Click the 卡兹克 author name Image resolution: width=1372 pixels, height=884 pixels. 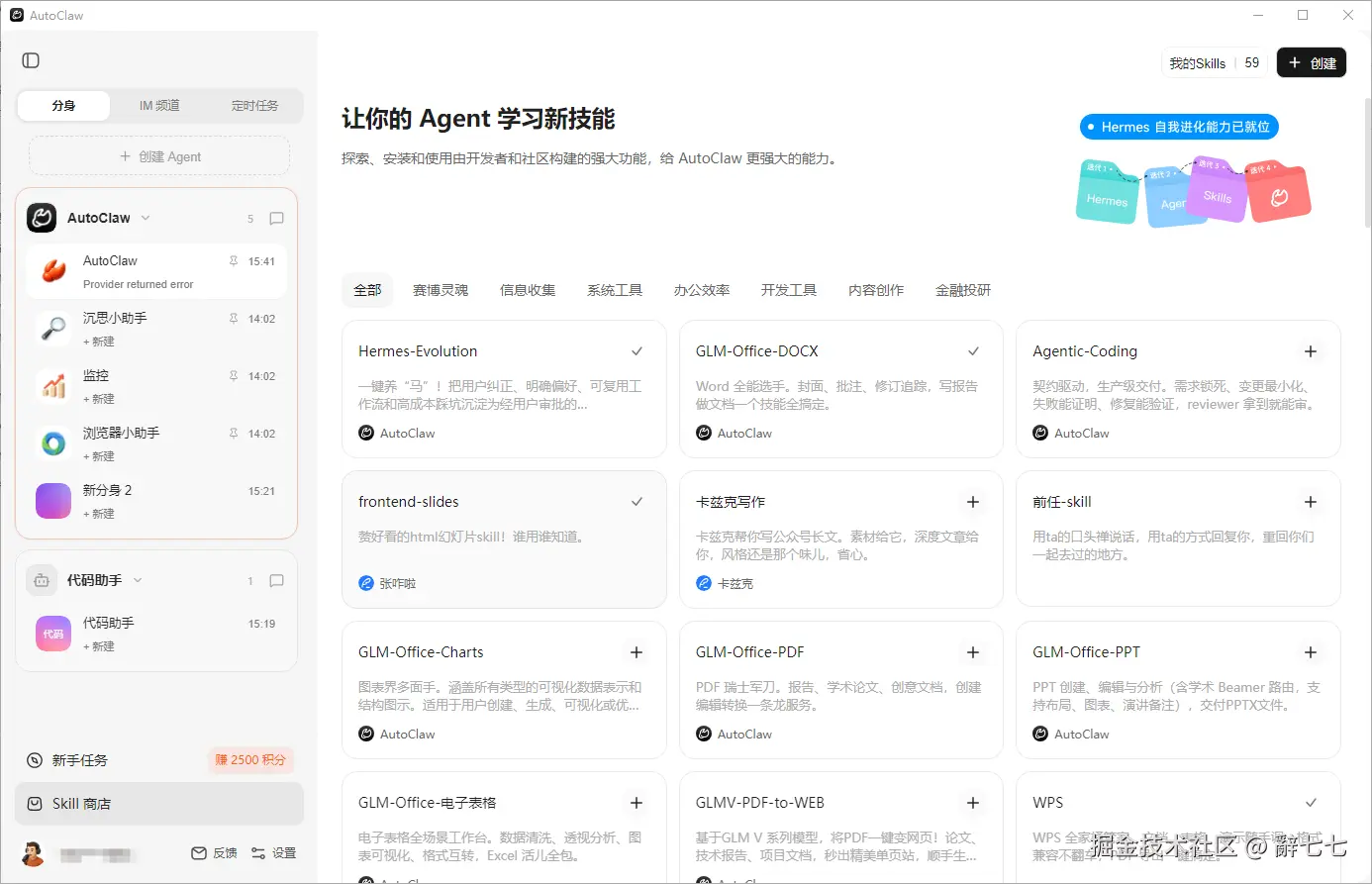click(x=735, y=584)
